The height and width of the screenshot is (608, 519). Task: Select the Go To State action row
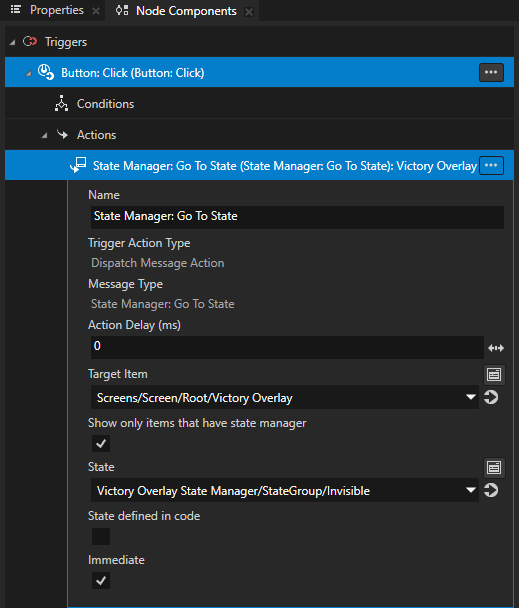click(x=259, y=166)
